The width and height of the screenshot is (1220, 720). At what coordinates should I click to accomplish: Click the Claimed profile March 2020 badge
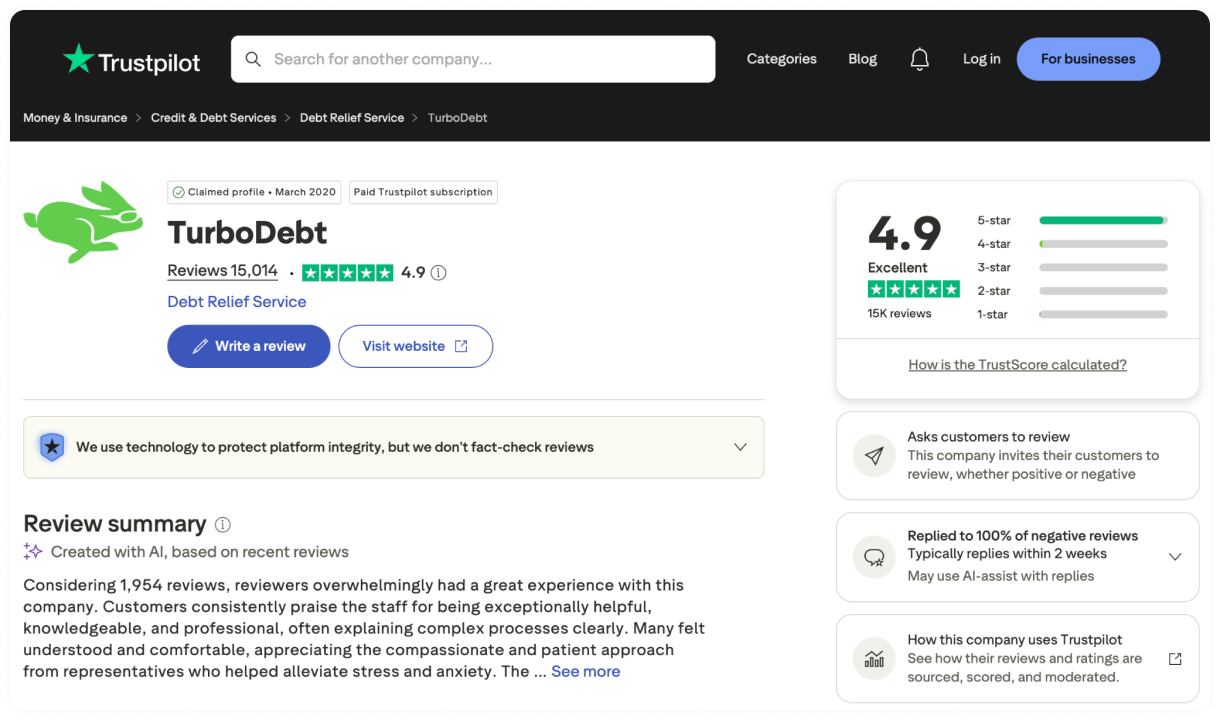click(x=254, y=192)
